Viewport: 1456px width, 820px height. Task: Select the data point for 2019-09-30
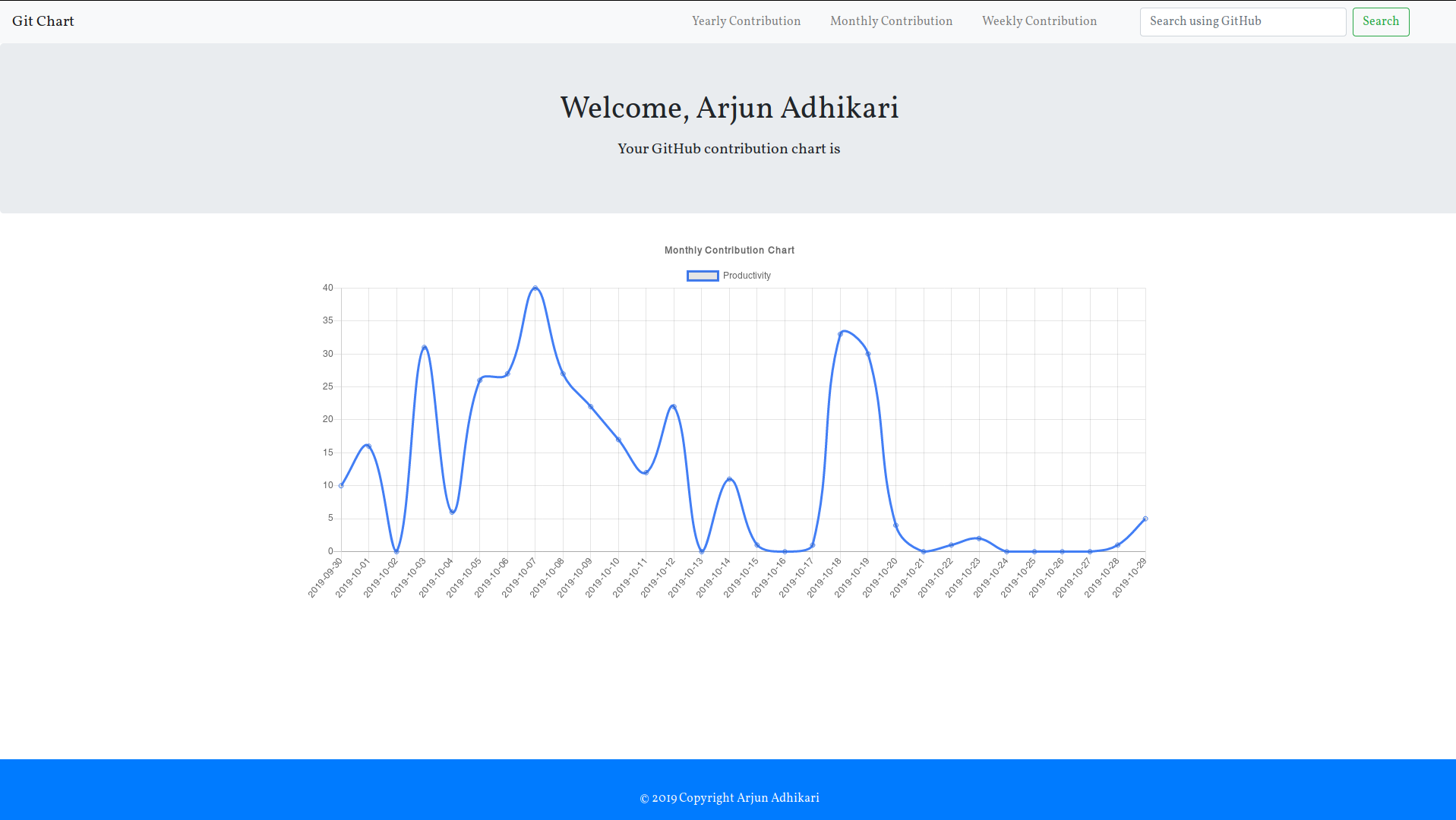pos(341,486)
